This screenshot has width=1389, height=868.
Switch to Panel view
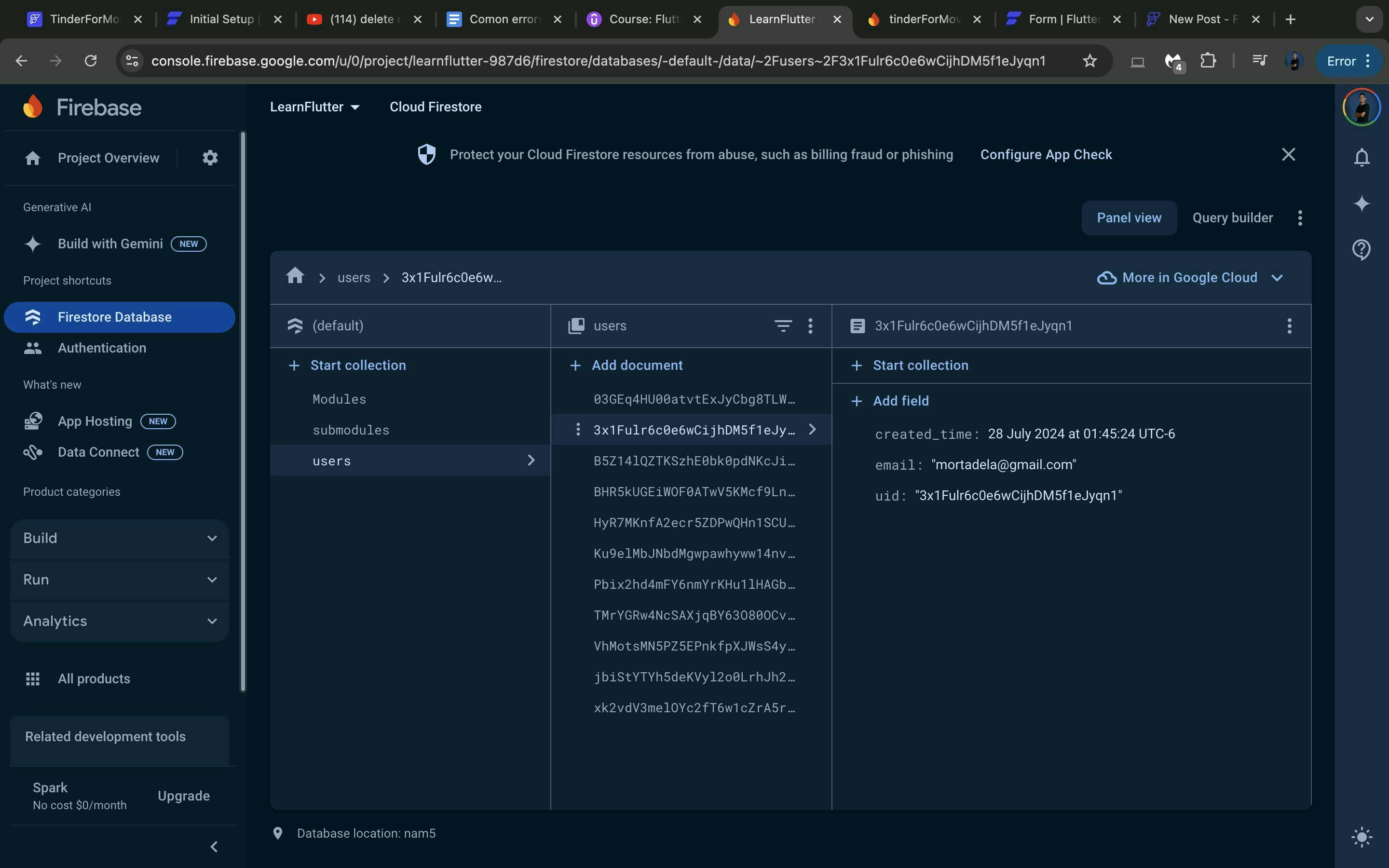(1129, 217)
